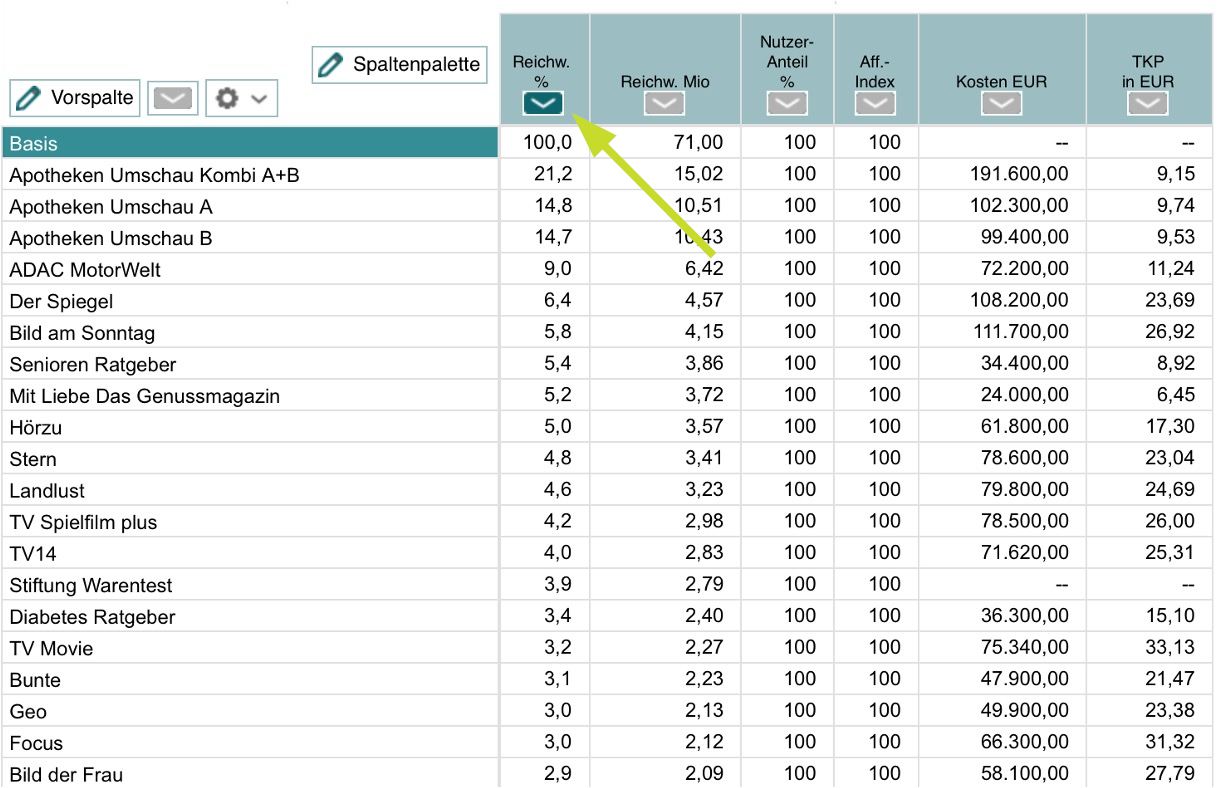Click gray dropdown arrow beside Vorspalte
Screen dimensions: 1220x788
coord(173,99)
